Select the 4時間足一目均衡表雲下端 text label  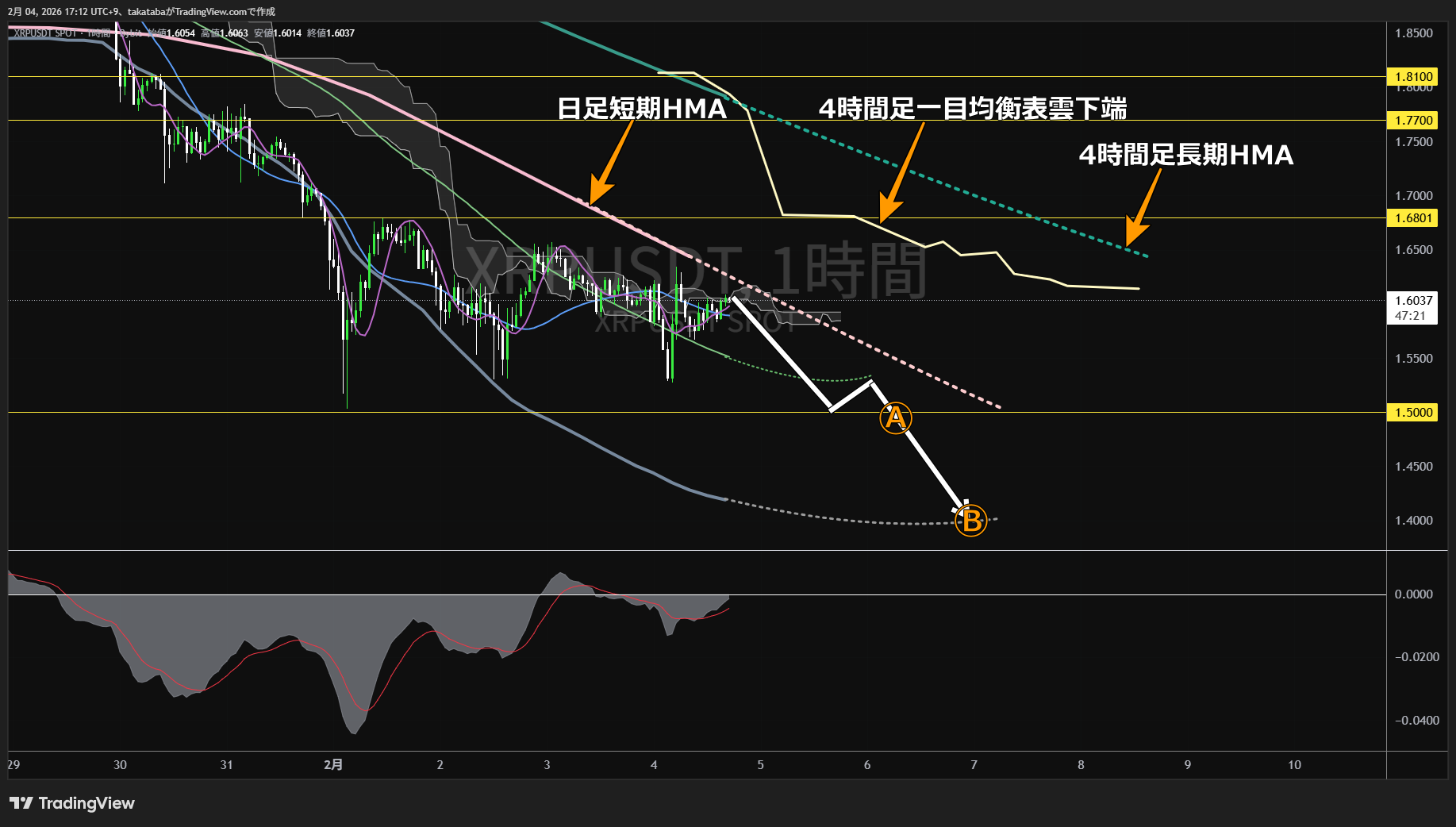coord(972,109)
